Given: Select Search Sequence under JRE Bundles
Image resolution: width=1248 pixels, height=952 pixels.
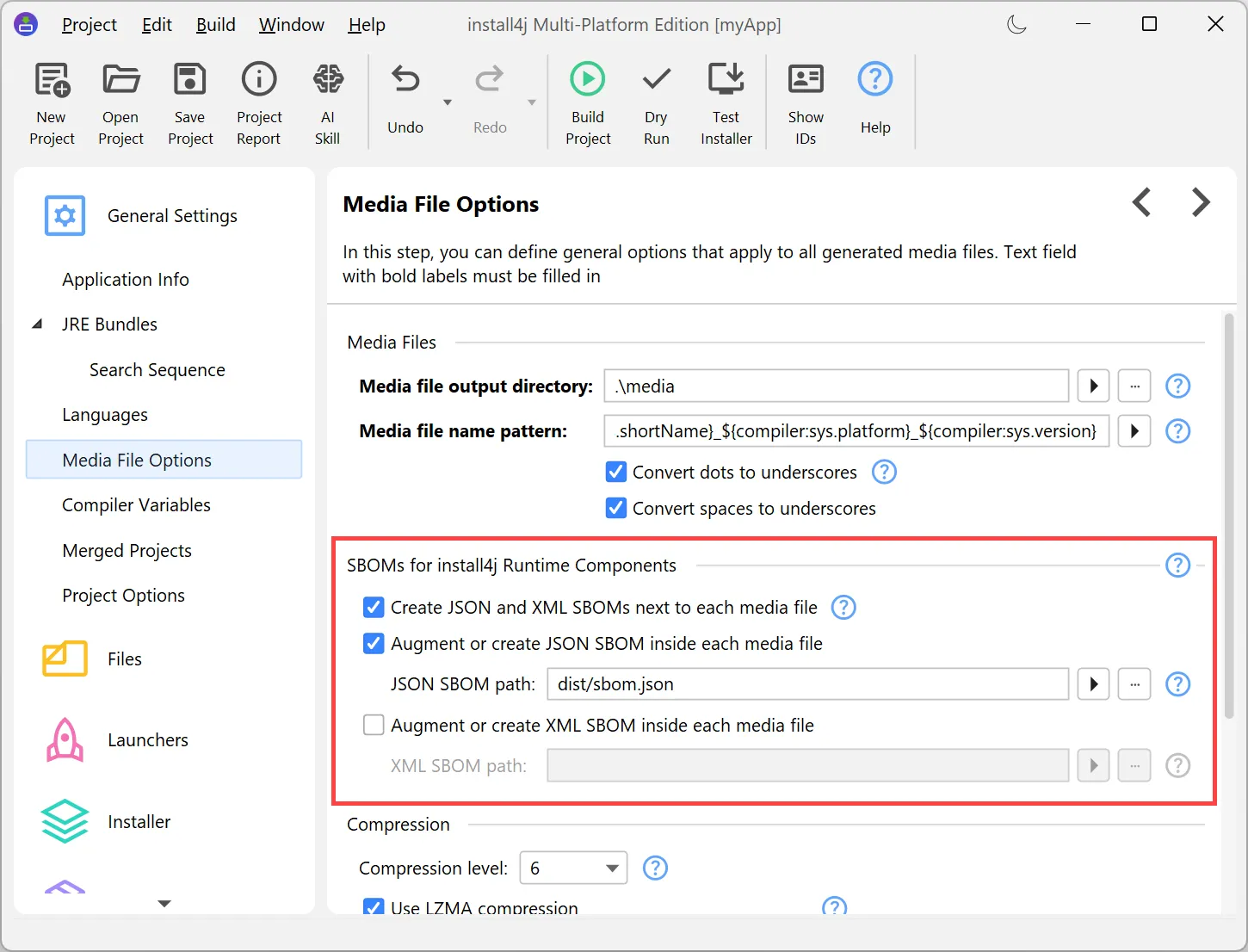Looking at the screenshot, I should (158, 370).
